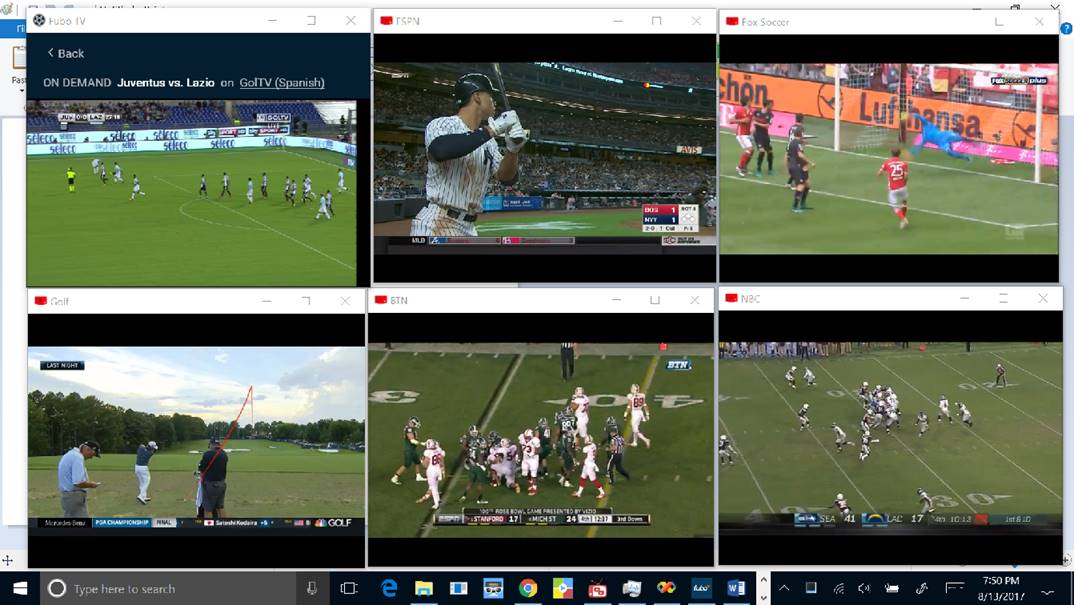1074x605 pixels.
Task: Click the 'Type here to search' box
Action: click(168, 589)
